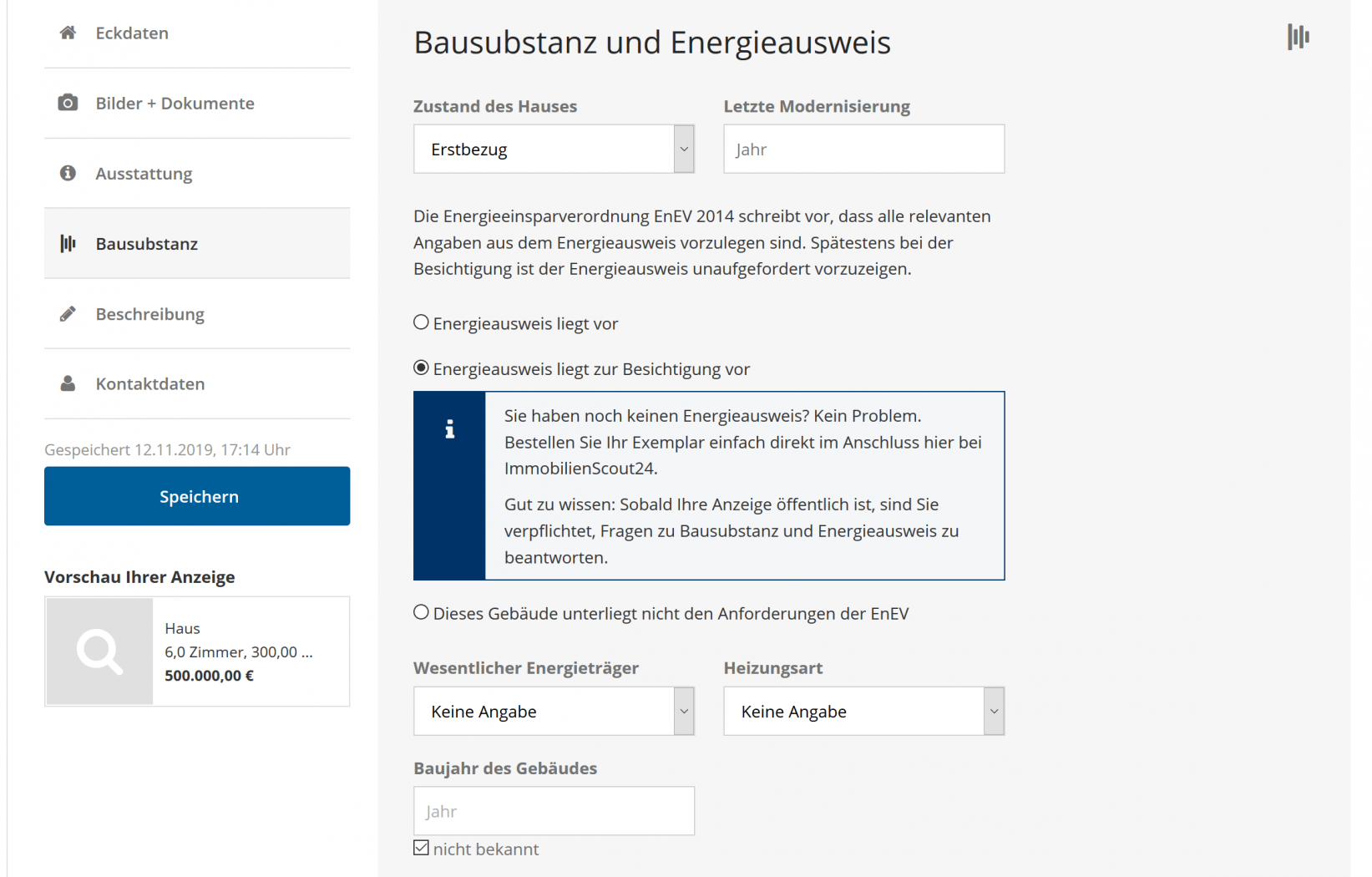Click the magnifier placeholder thumbnail in Vorschau
Image resolution: width=1372 pixels, height=877 pixels.
[x=99, y=651]
